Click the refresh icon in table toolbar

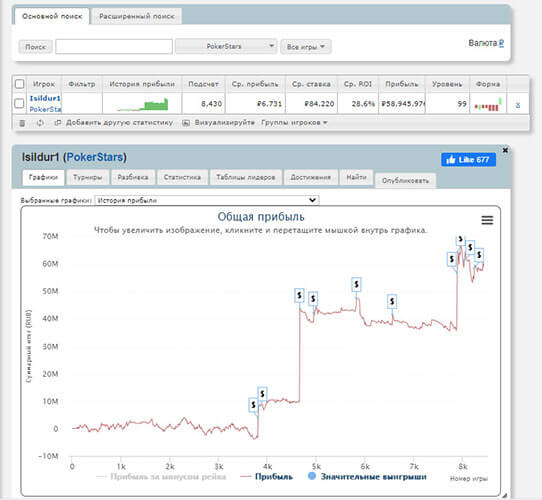pos(40,123)
